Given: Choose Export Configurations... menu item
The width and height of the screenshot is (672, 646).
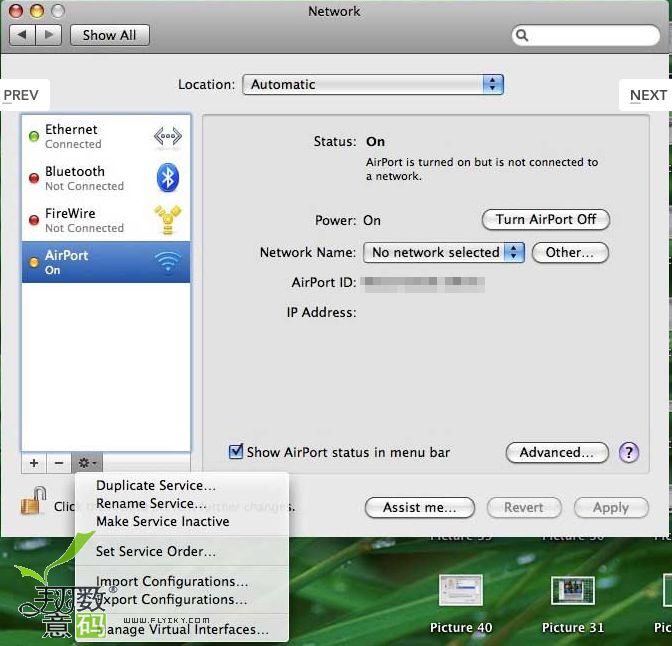Looking at the screenshot, I should (182, 599).
